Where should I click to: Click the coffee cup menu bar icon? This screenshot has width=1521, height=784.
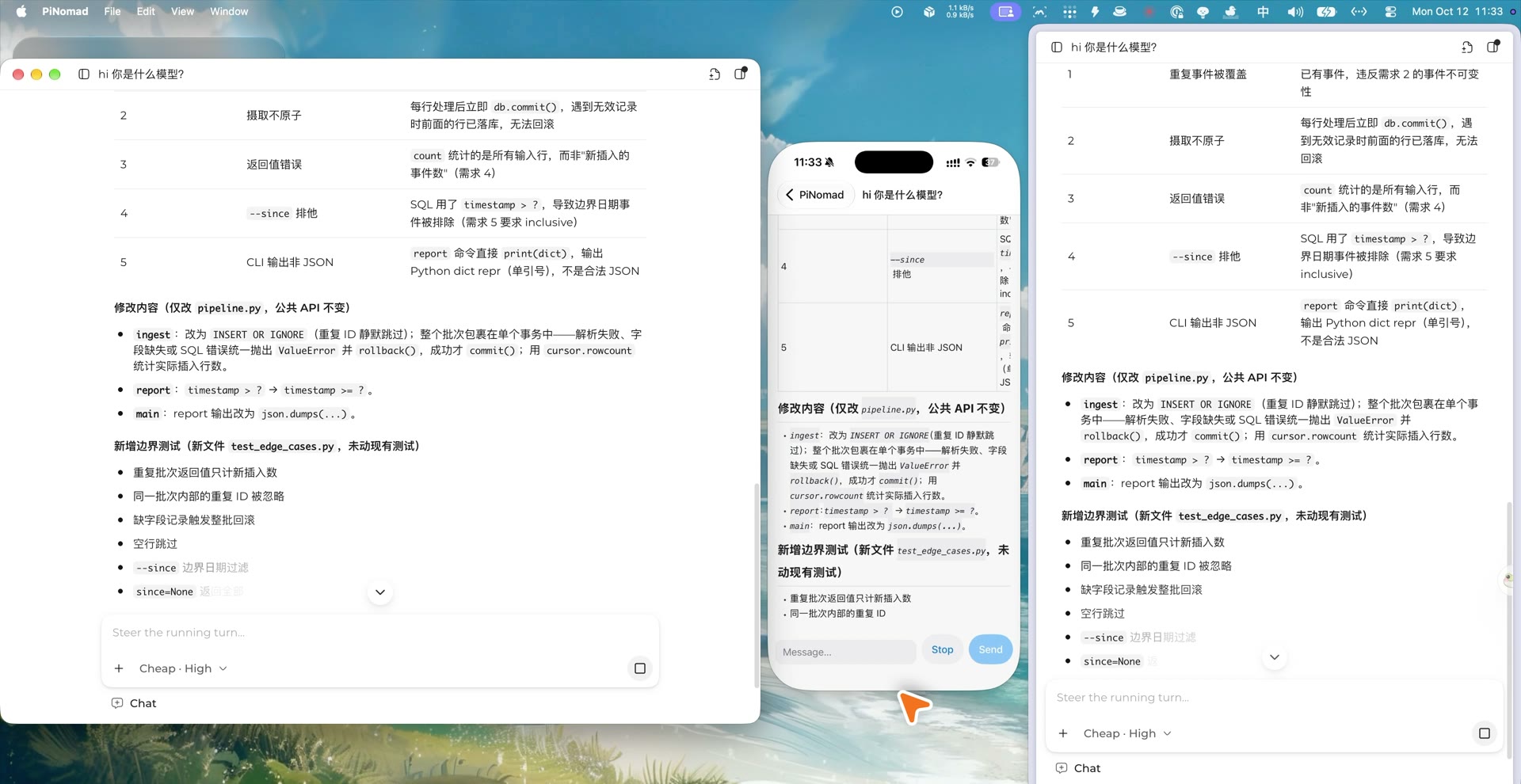[x=1119, y=12]
